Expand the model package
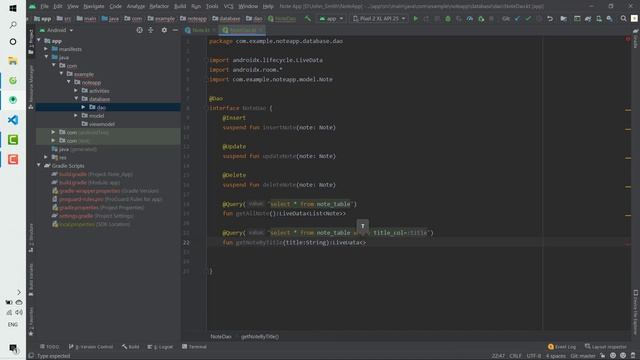The image size is (640, 360). click(76, 116)
